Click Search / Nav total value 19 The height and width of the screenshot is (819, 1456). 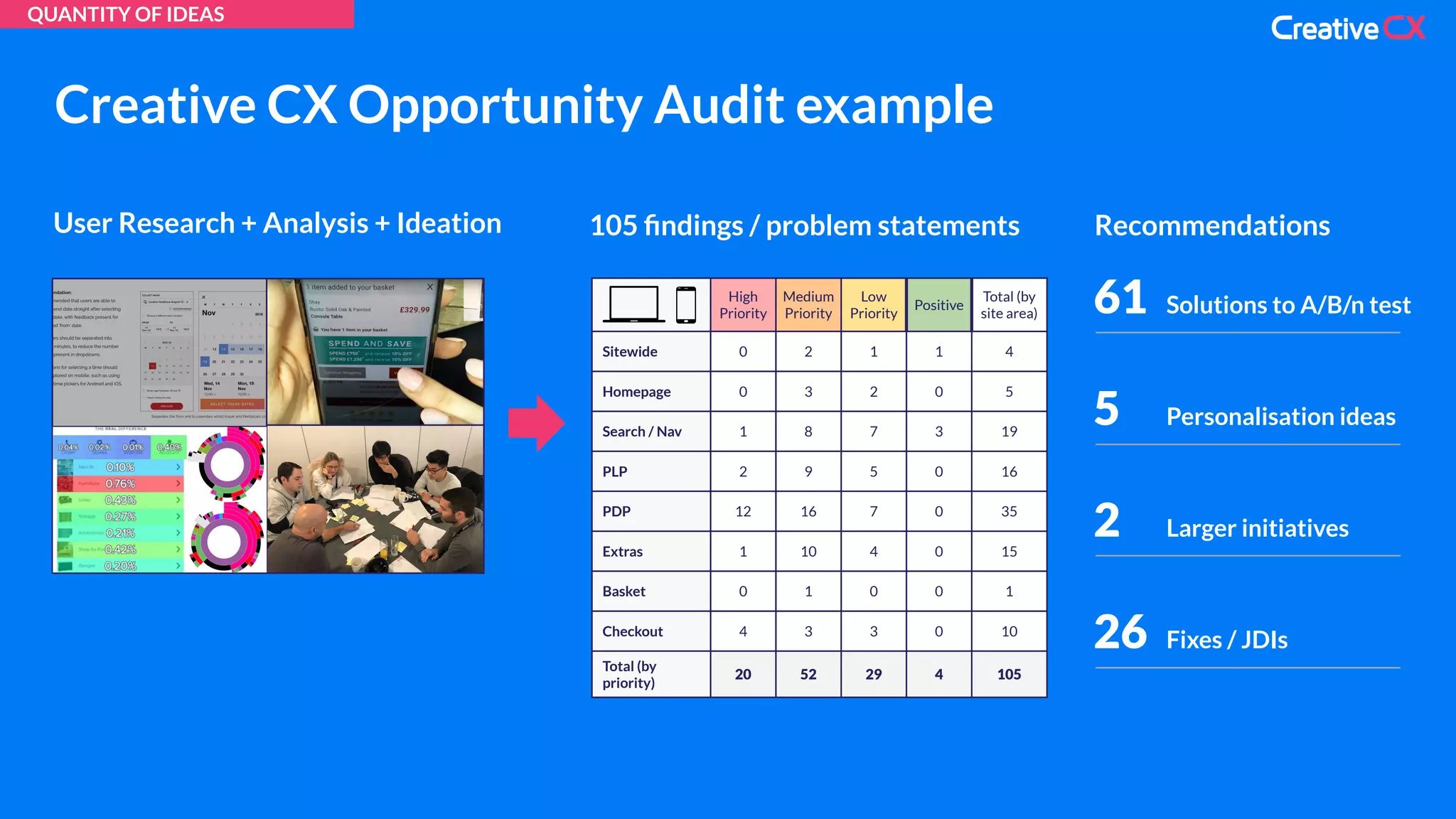pos(1009,432)
